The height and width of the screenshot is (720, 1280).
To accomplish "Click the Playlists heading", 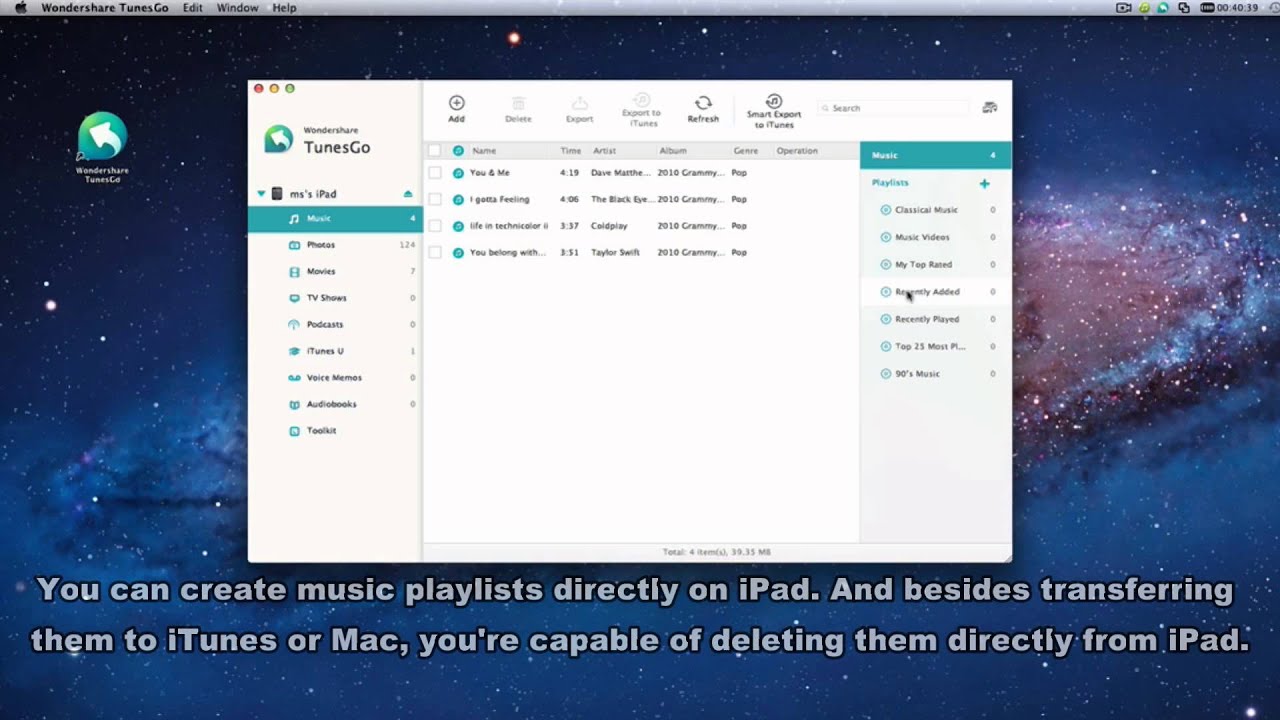I will pyautogui.click(x=890, y=183).
